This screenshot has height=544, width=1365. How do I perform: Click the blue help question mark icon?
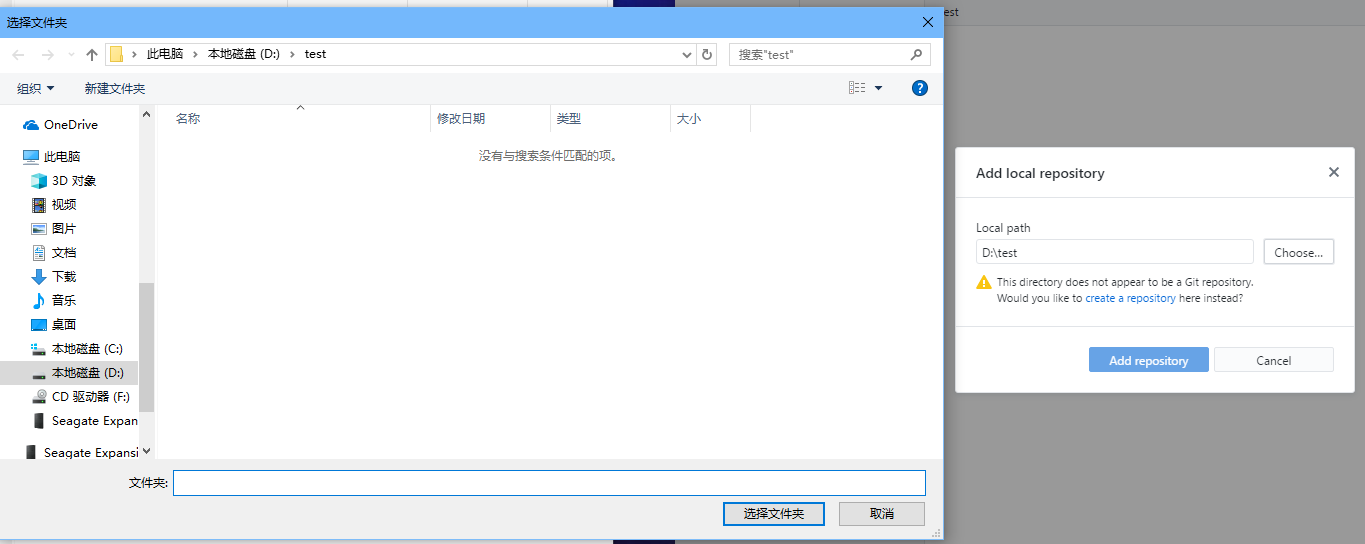click(x=920, y=88)
